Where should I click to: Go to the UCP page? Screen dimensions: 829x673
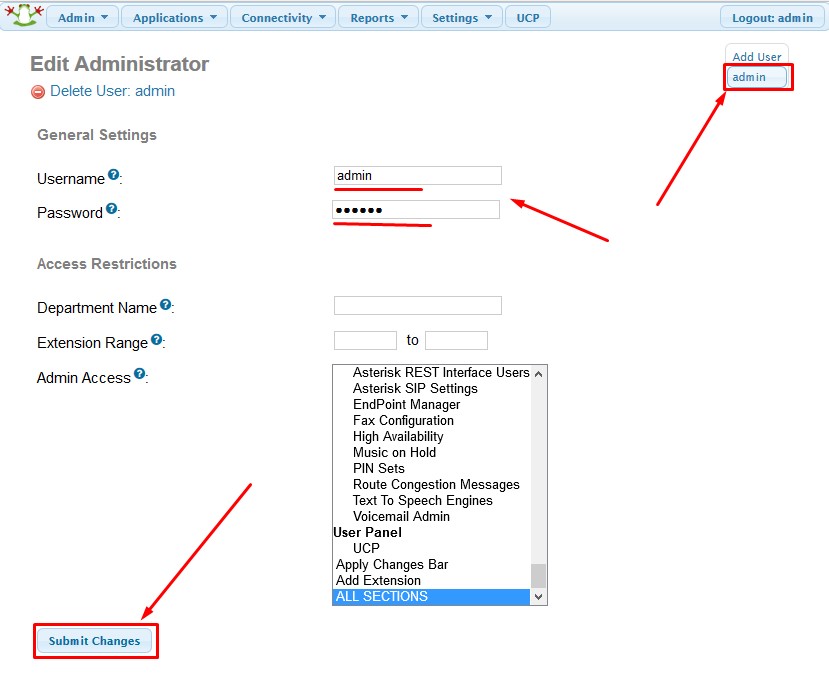pos(528,18)
